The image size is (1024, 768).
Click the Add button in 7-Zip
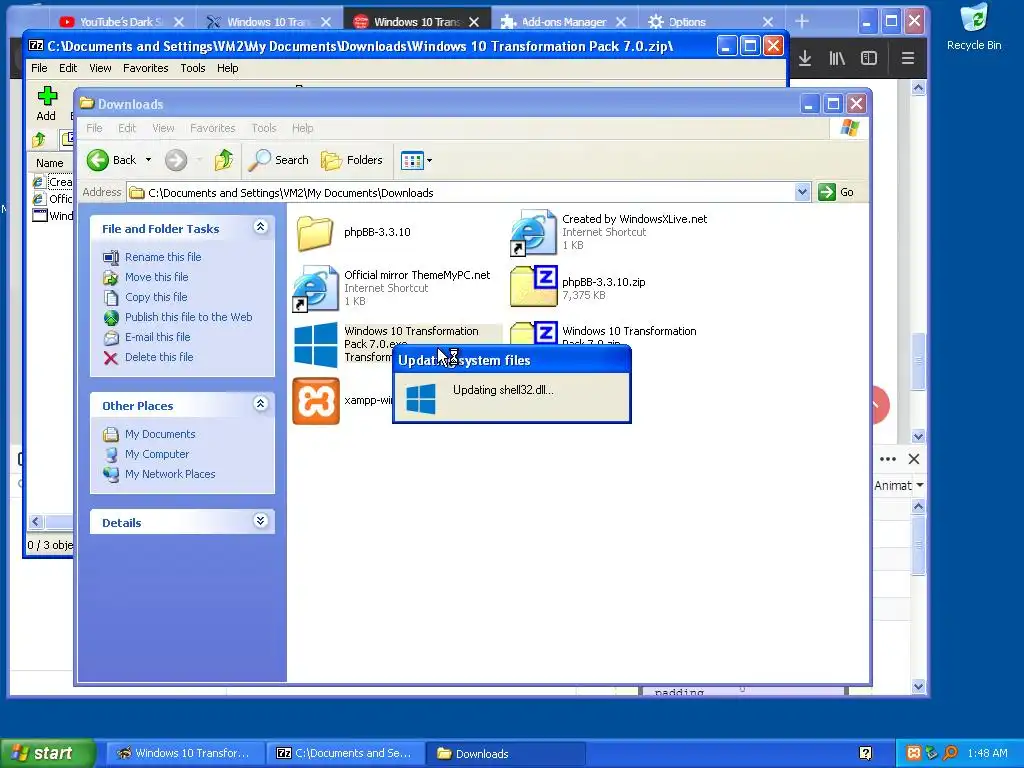tap(46, 104)
